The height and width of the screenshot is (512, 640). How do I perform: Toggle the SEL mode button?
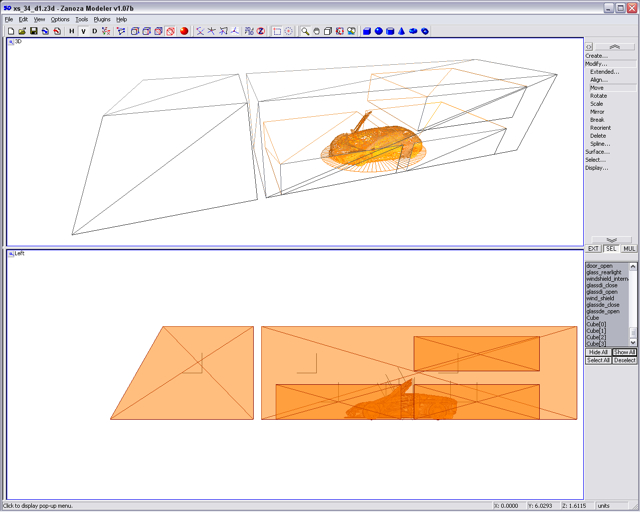point(611,249)
